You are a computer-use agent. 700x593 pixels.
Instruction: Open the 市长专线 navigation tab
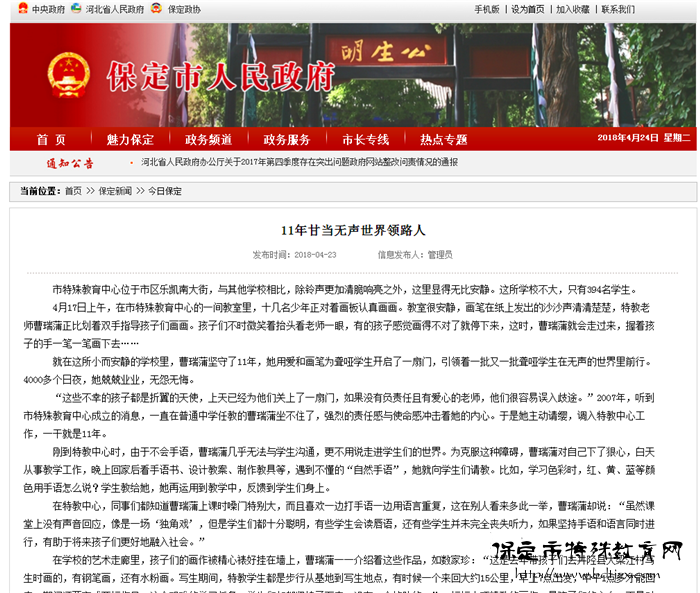pyautogui.click(x=365, y=139)
